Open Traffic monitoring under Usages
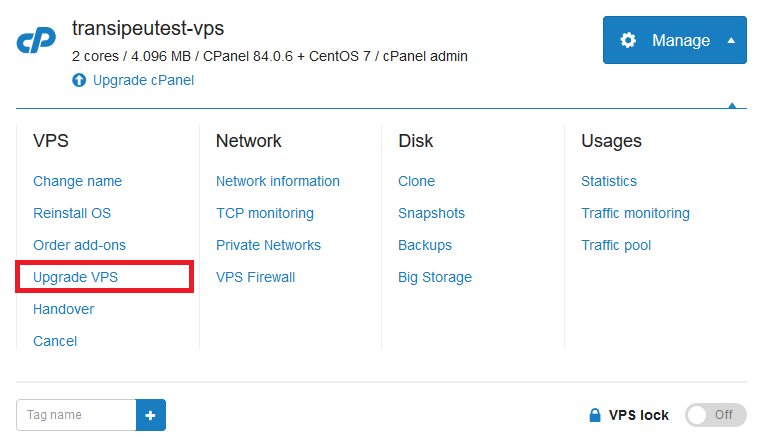 tap(635, 213)
